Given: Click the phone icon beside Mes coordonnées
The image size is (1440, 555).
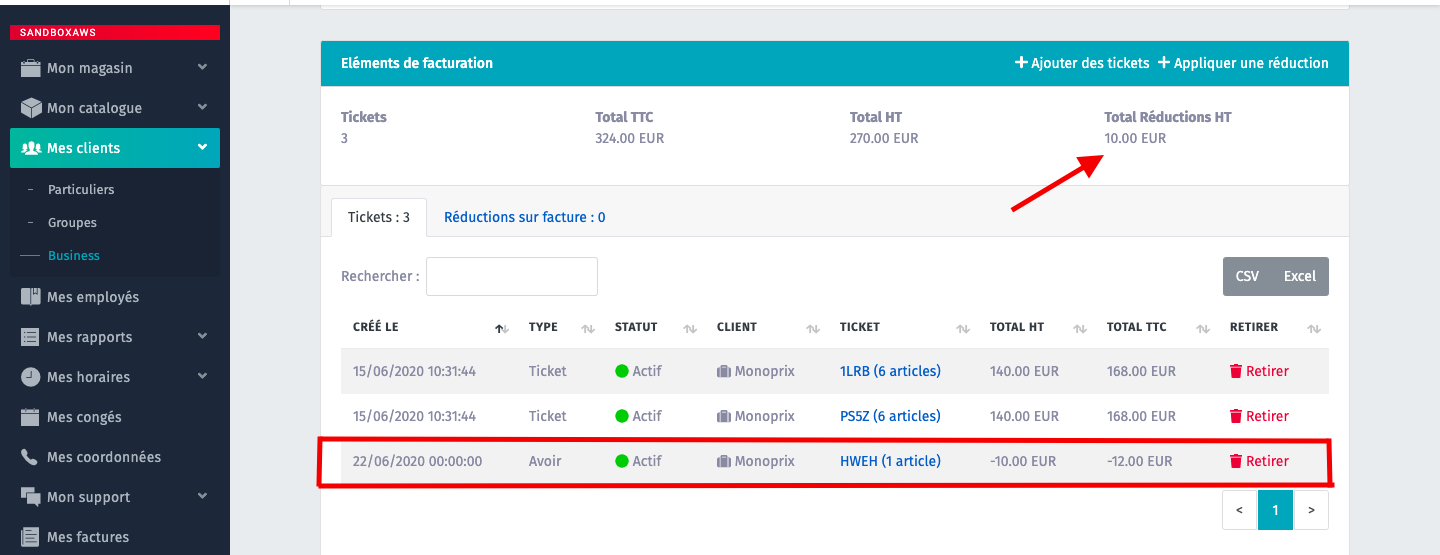Looking at the screenshot, I should coord(30,457).
